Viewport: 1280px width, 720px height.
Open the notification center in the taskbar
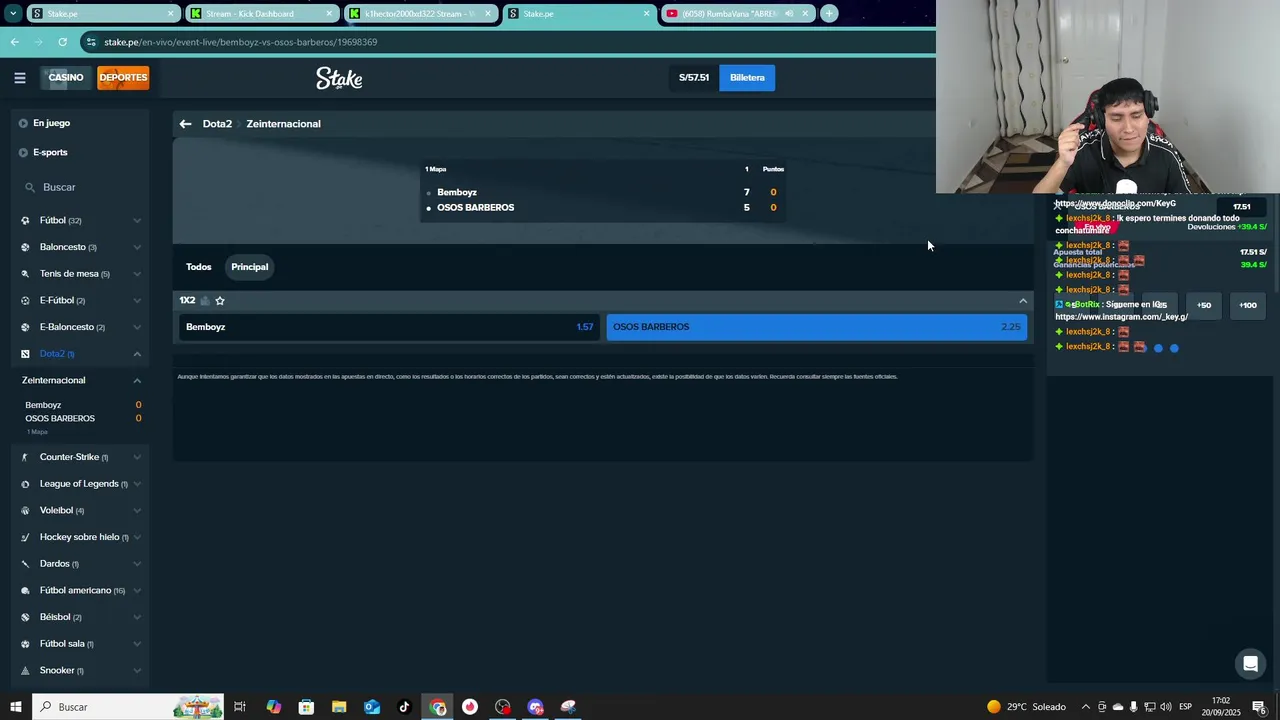1259,707
